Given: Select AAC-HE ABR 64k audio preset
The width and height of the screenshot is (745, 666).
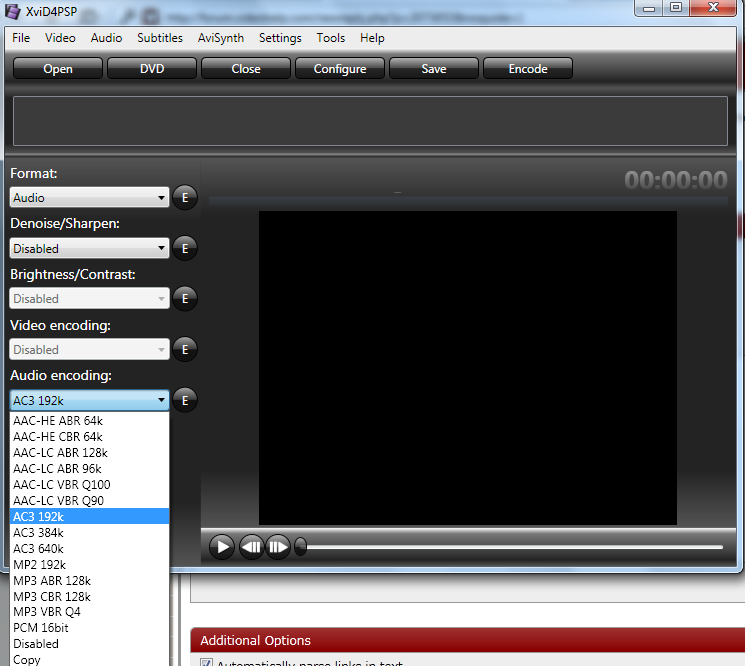Looking at the screenshot, I should point(89,420).
